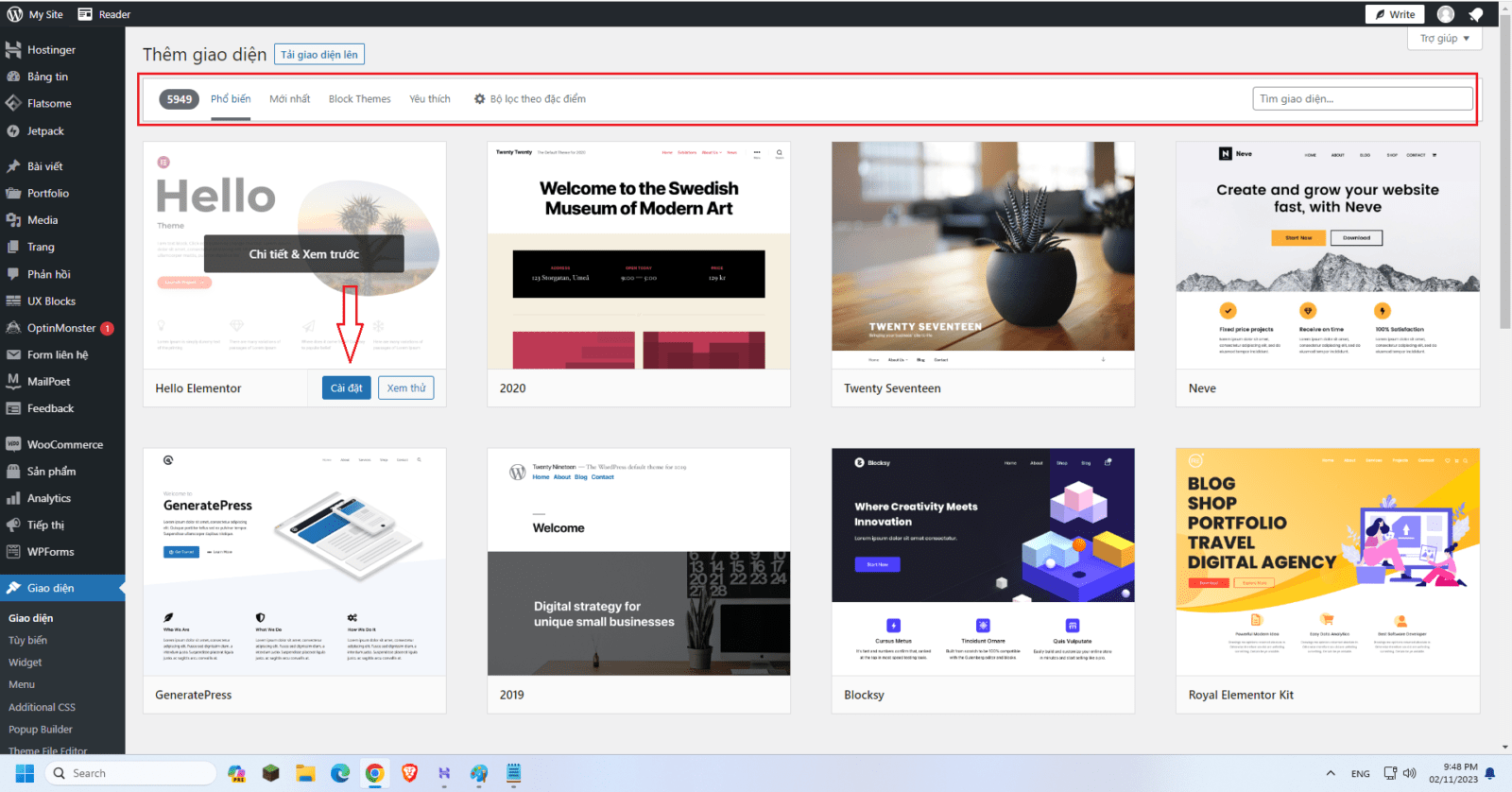Viewport: 1512px width, 792px height.
Task: Show hidden system tray icons
Action: (1331, 773)
